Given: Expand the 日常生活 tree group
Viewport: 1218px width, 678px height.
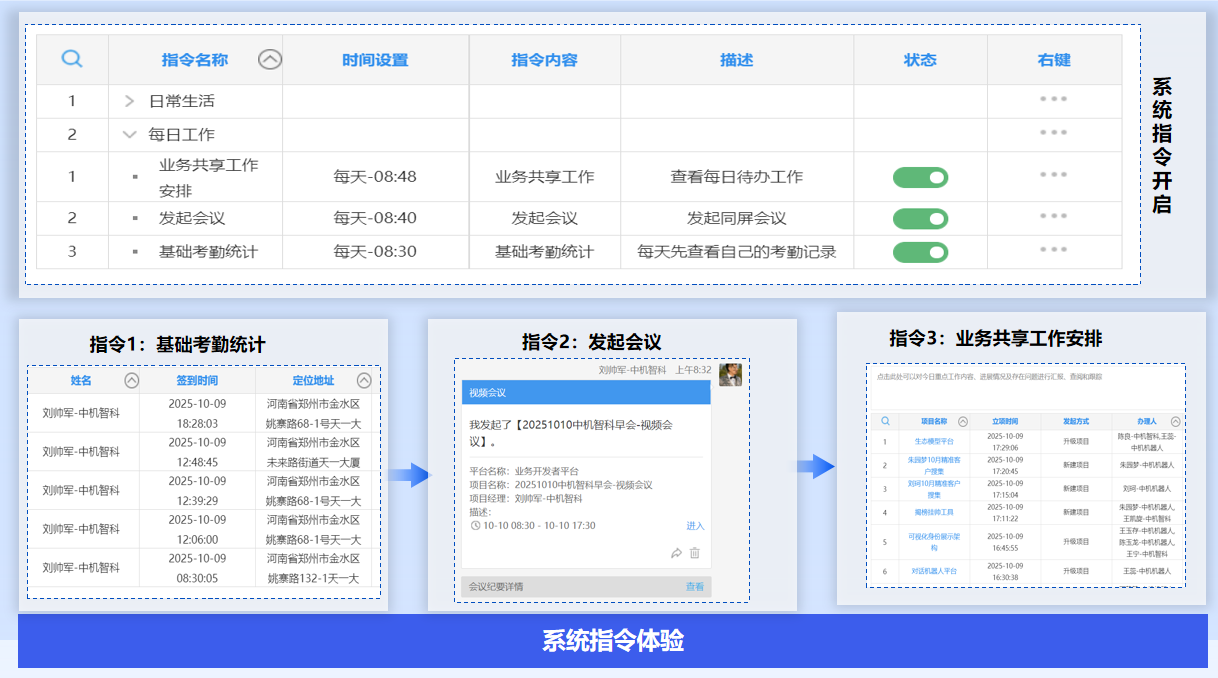Looking at the screenshot, I should click(129, 101).
